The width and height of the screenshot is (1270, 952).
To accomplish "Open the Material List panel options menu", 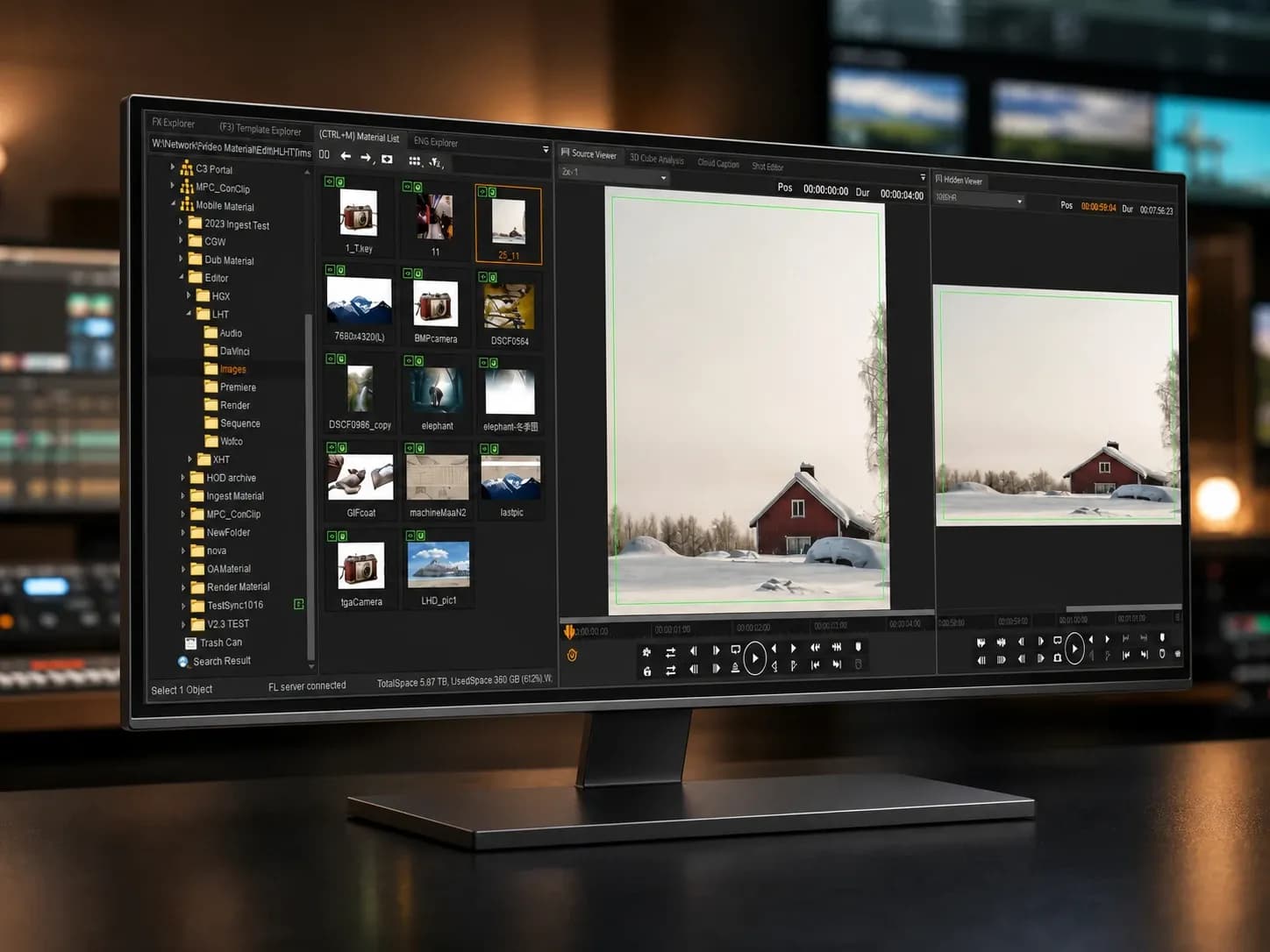I will pyautogui.click(x=546, y=150).
